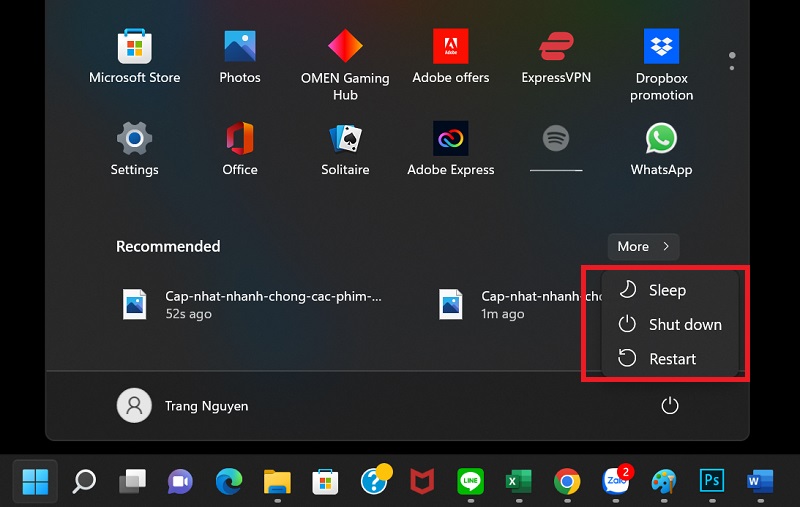
Task: Launch Adobe Express
Action: (451, 148)
